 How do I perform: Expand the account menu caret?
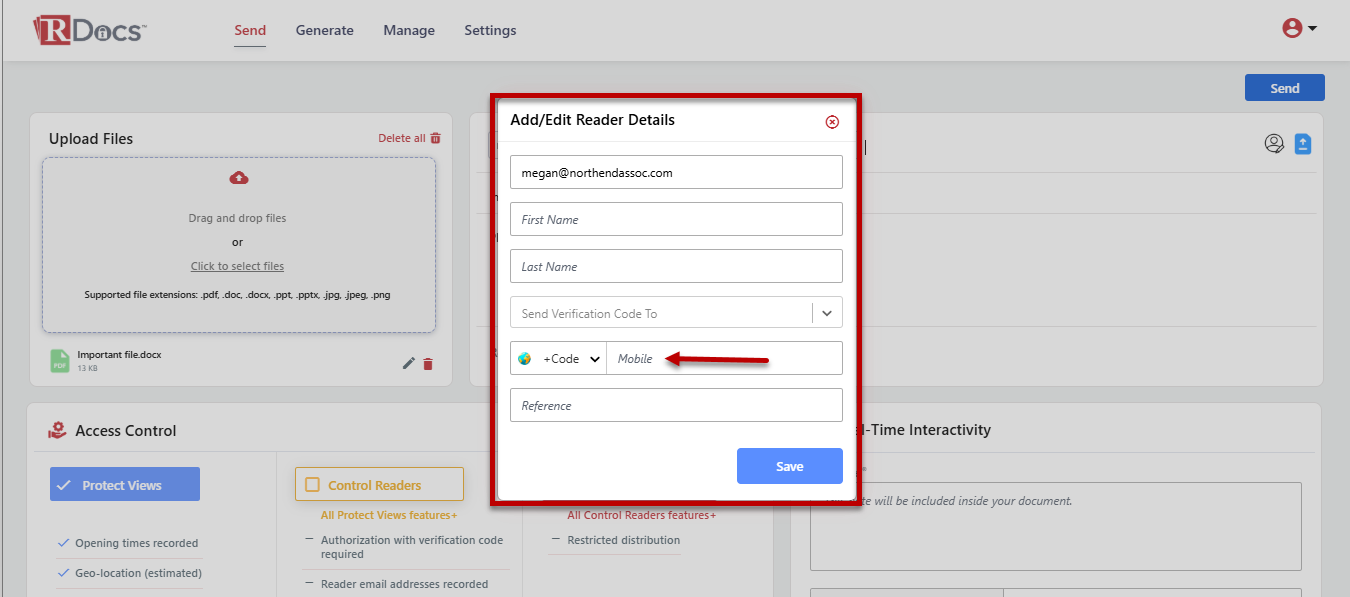click(1312, 29)
